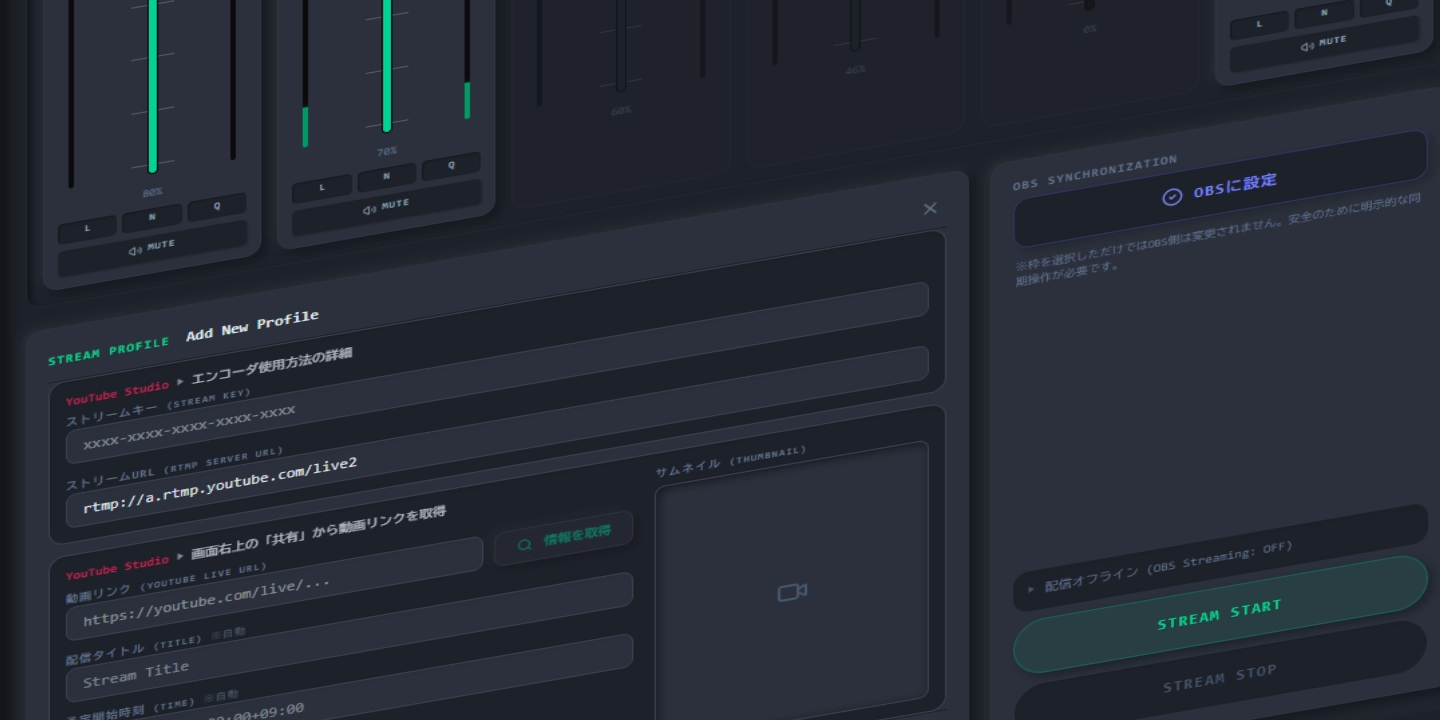Click the "80%" volume readout
This screenshot has width=1440, height=720.
(x=152, y=191)
